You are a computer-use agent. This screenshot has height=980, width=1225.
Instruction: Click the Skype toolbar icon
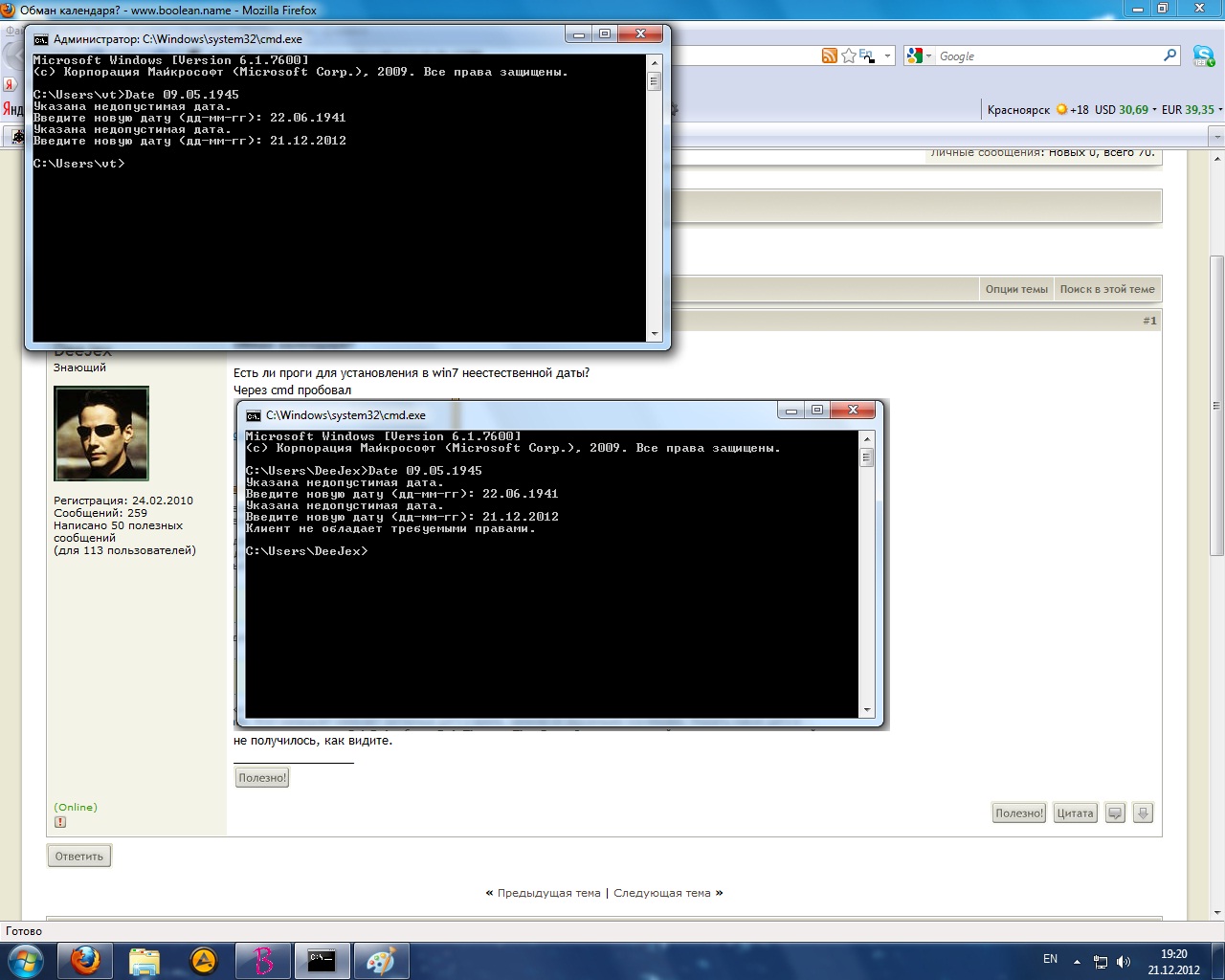(x=1203, y=56)
